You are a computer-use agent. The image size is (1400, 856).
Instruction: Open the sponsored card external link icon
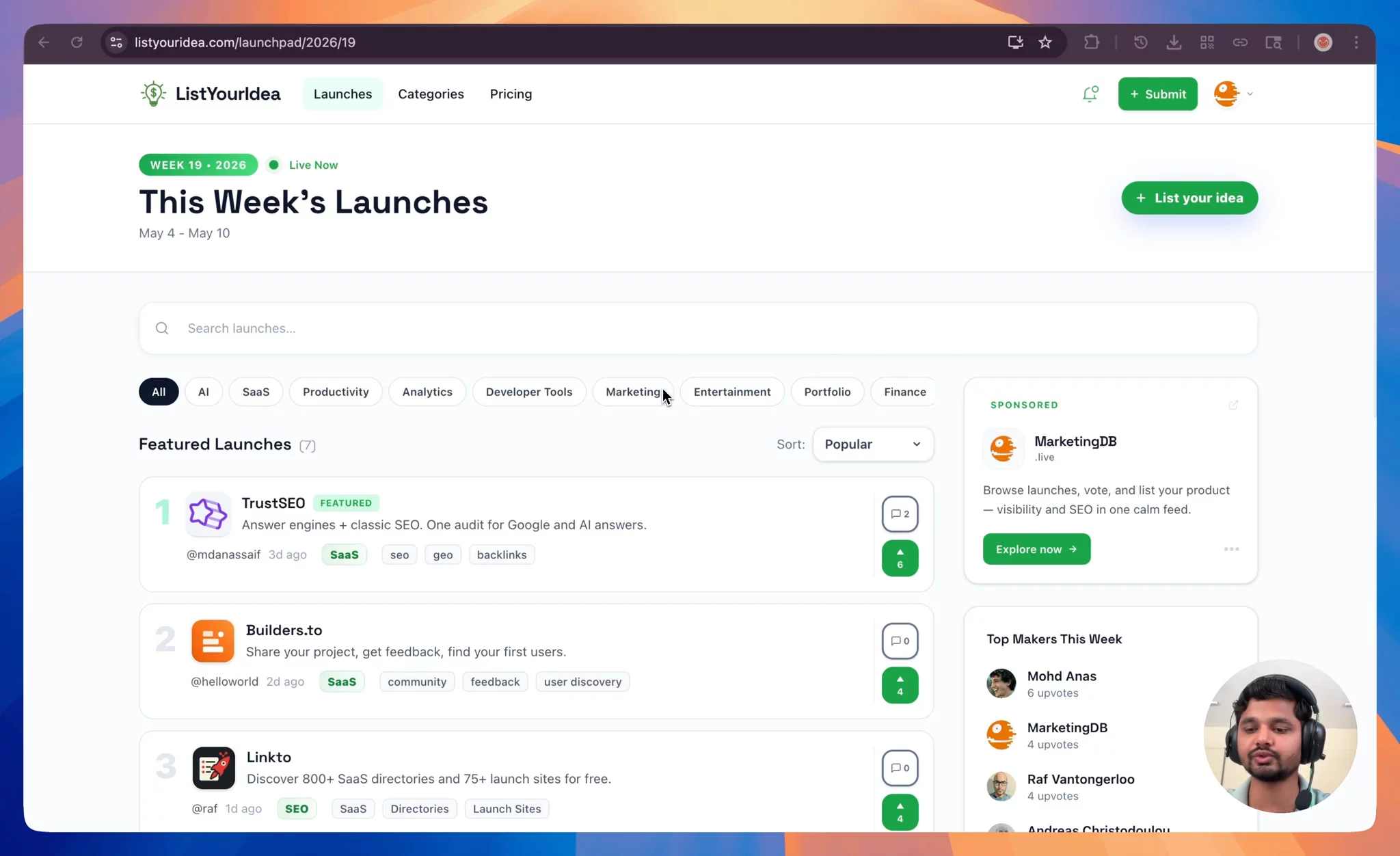[1233, 405]
